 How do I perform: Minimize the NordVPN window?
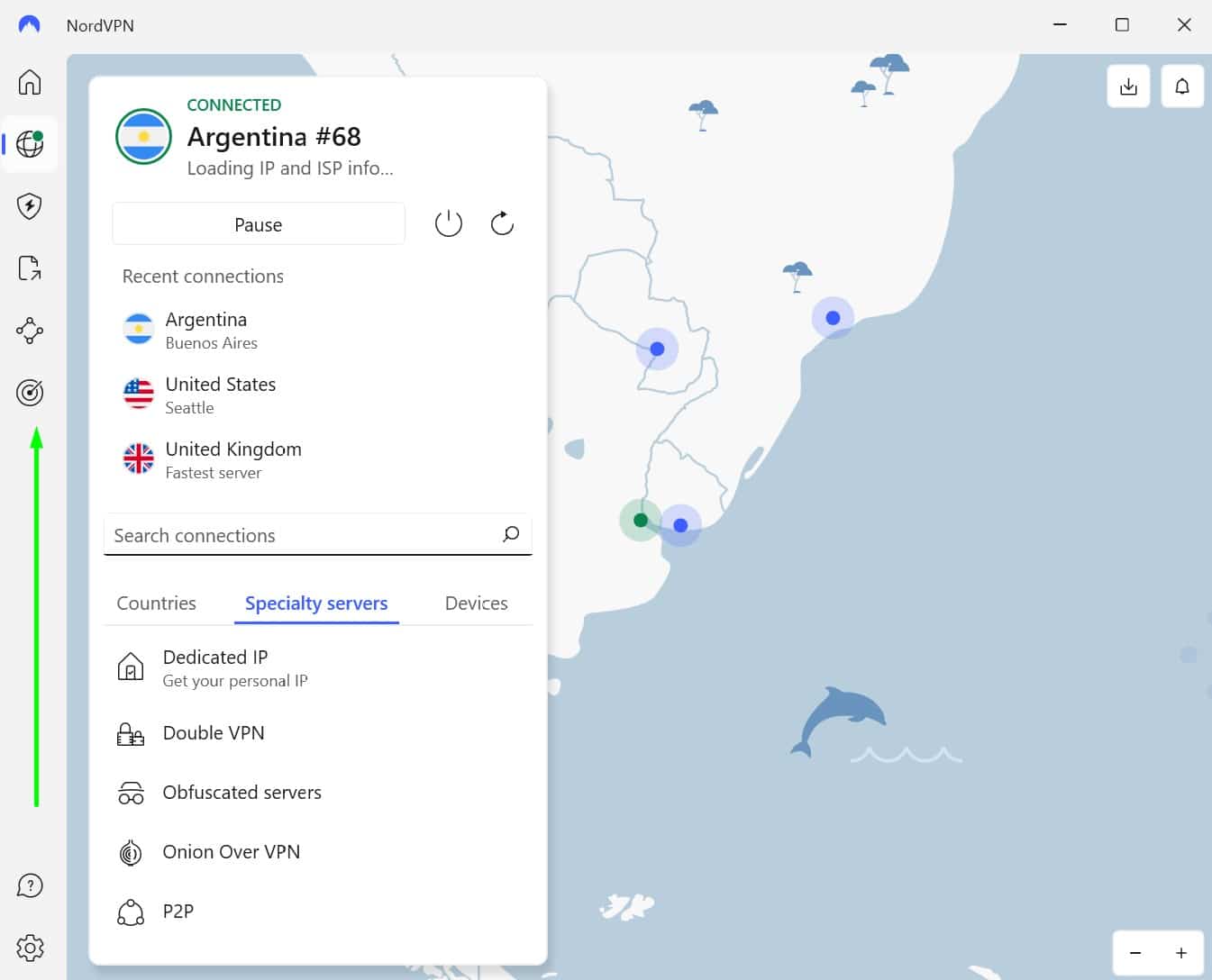(x=1061, y=24)
